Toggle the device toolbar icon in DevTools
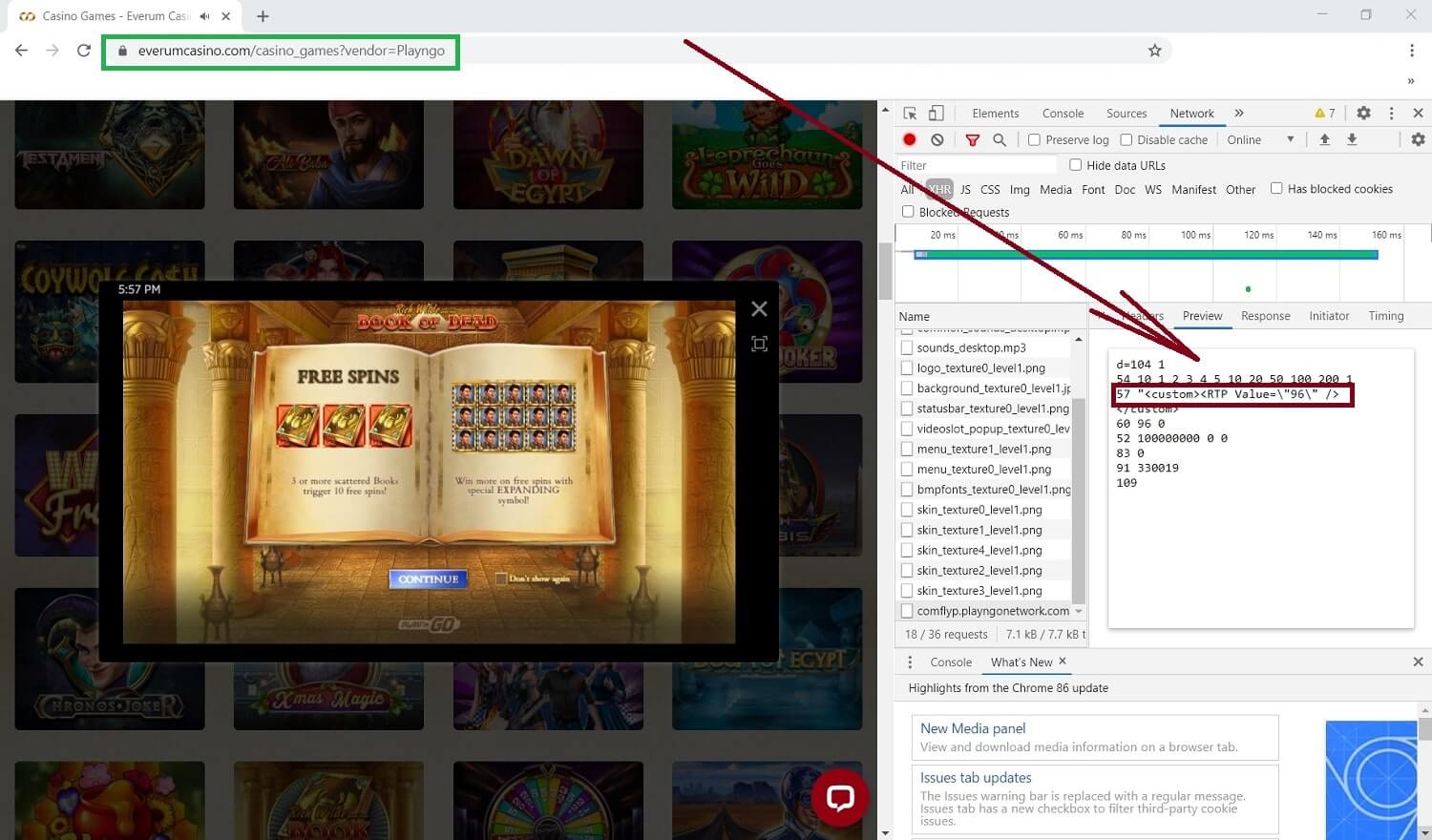The height and width of the screenshot is (840, 1432). pyautogui.click(x=937, y=114)
